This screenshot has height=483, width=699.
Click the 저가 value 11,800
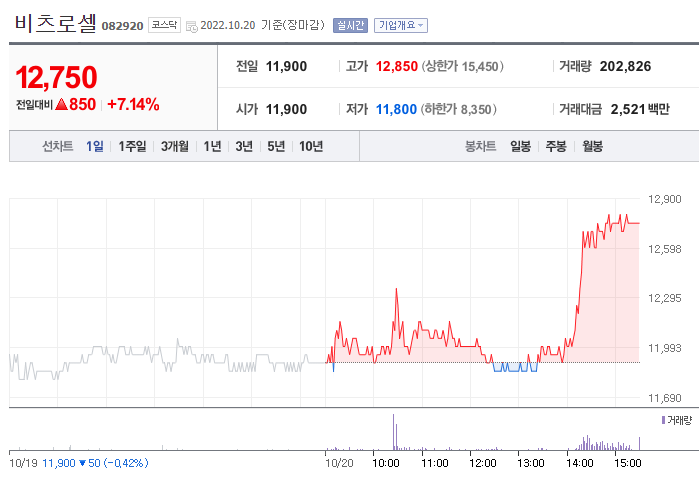click(396, 109)
